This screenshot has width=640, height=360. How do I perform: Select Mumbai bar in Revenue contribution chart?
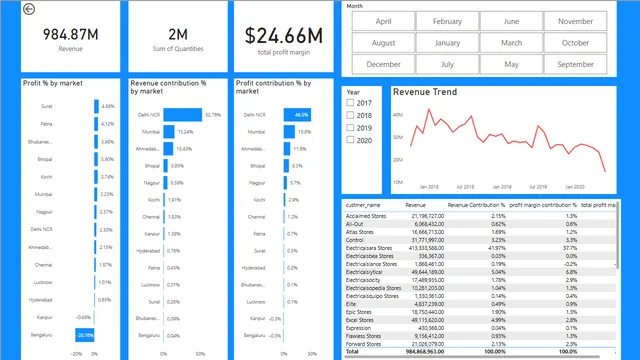coord(169,132)
